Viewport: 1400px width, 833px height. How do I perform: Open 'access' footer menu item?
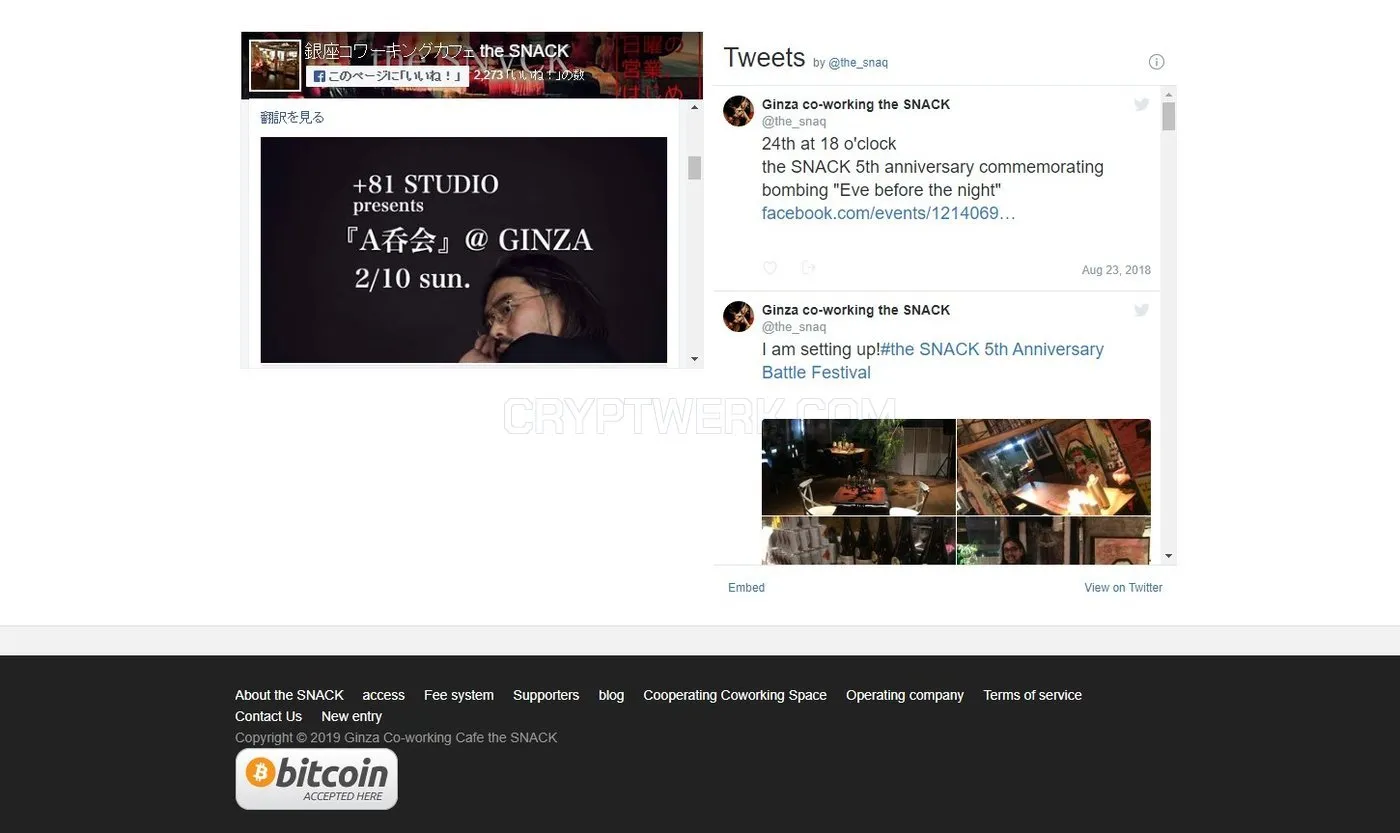pyautogui.click(x=383, y=695)
